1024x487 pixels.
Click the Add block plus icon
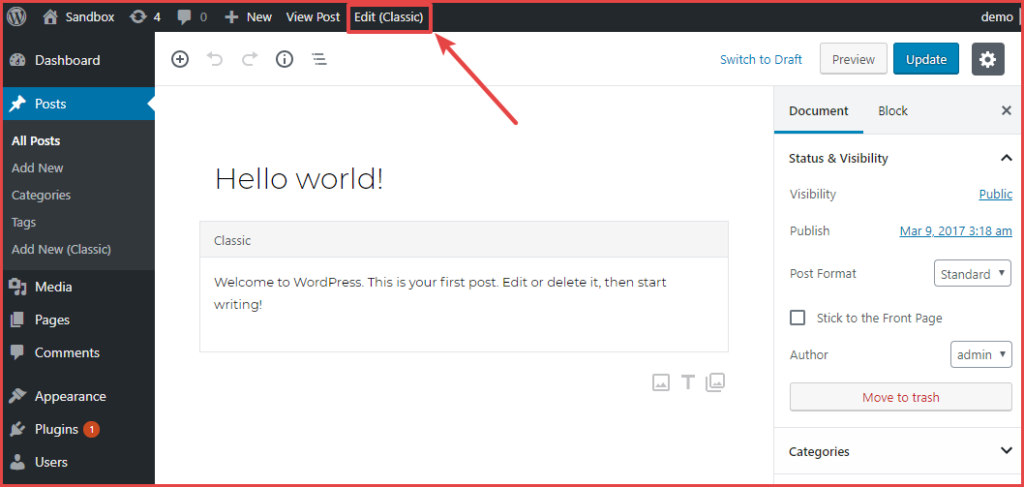[180, 59]
